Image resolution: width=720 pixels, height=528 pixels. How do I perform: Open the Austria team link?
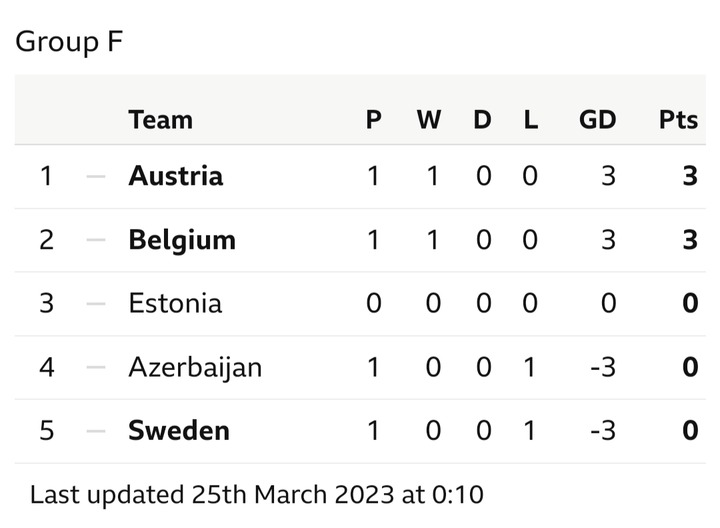pyautogui.click(x=175, y=176)
